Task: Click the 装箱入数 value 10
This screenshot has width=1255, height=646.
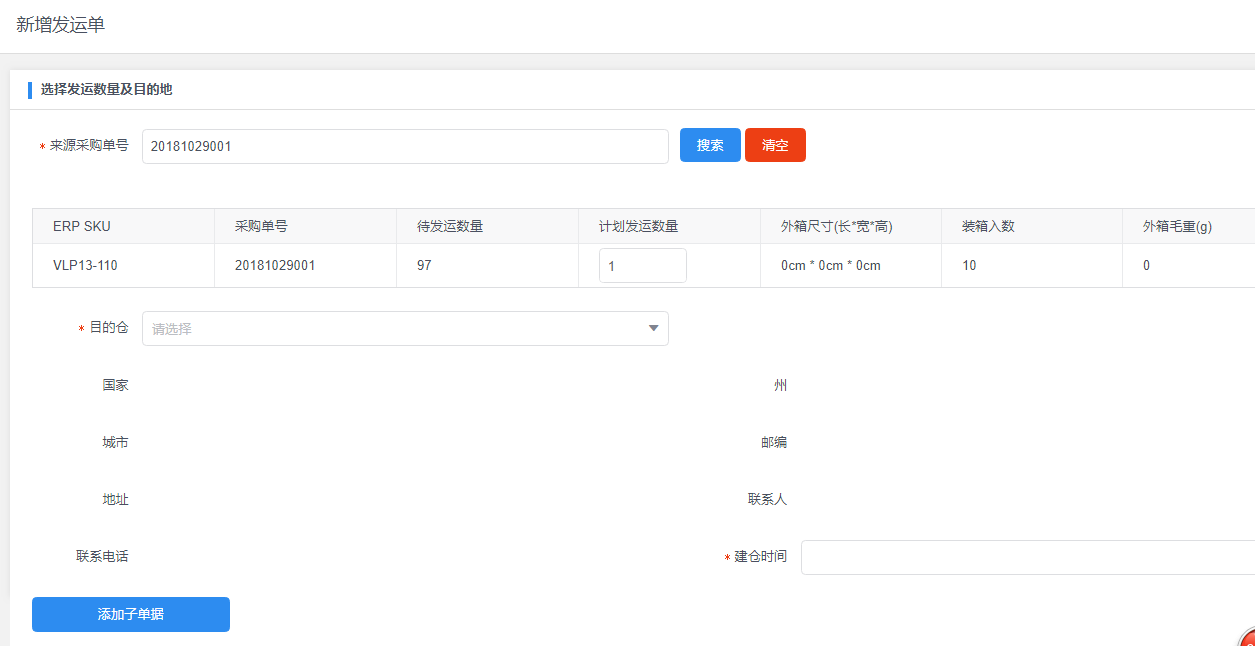Action: click(x=969, y=266)
